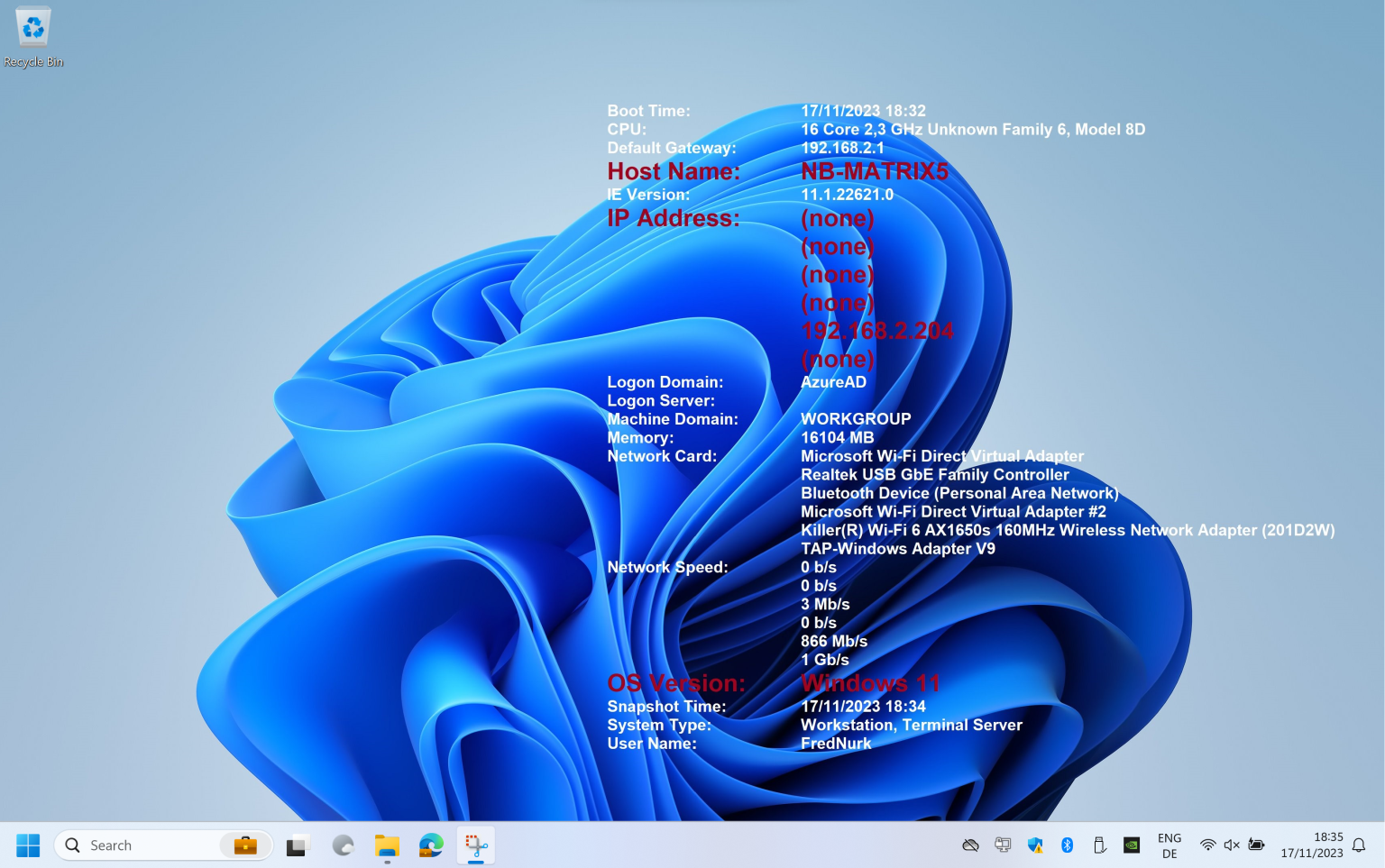Open the Recycle Bin desktop icon
The image size is (1385, 868).
coord(33,36)
